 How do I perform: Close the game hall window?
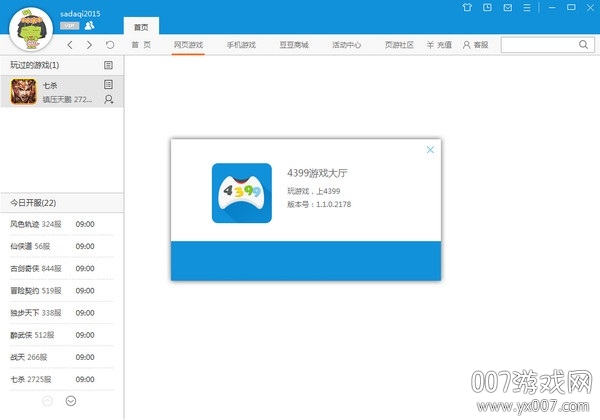click(x=590, y=7)
